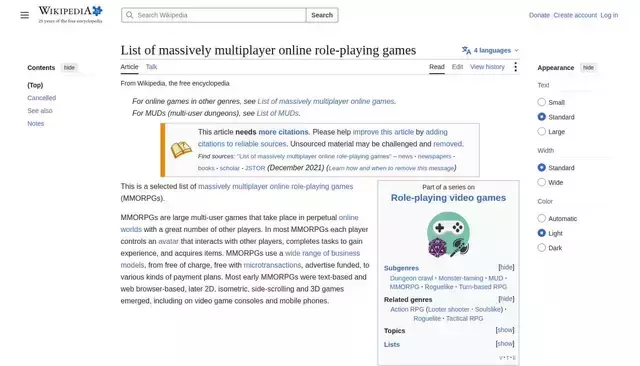Open Soulslike link
Screen dimensions: 640x366
(488, 309)
